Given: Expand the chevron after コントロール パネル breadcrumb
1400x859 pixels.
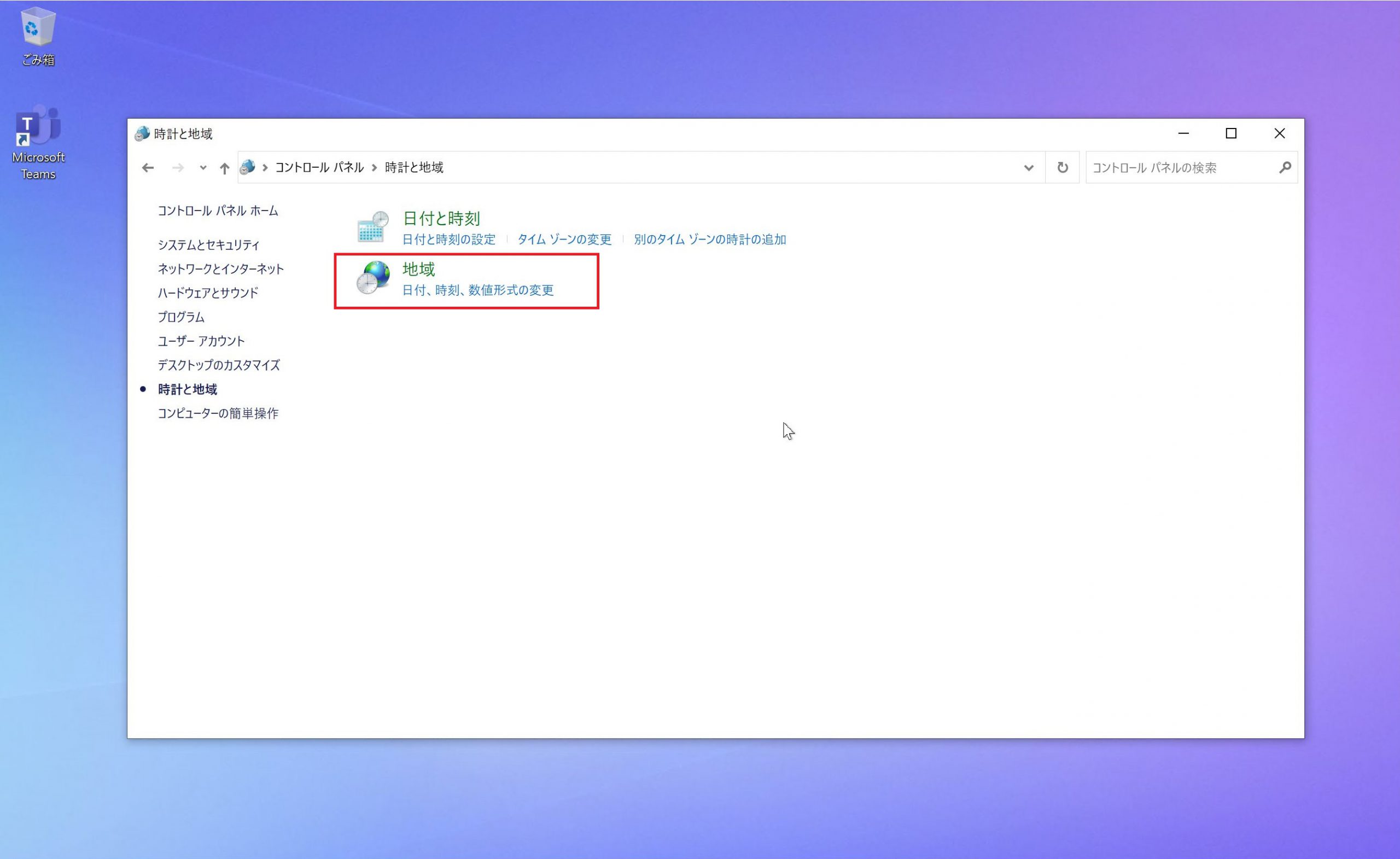Looking at the screenshot, I should [x=375, y=168].
